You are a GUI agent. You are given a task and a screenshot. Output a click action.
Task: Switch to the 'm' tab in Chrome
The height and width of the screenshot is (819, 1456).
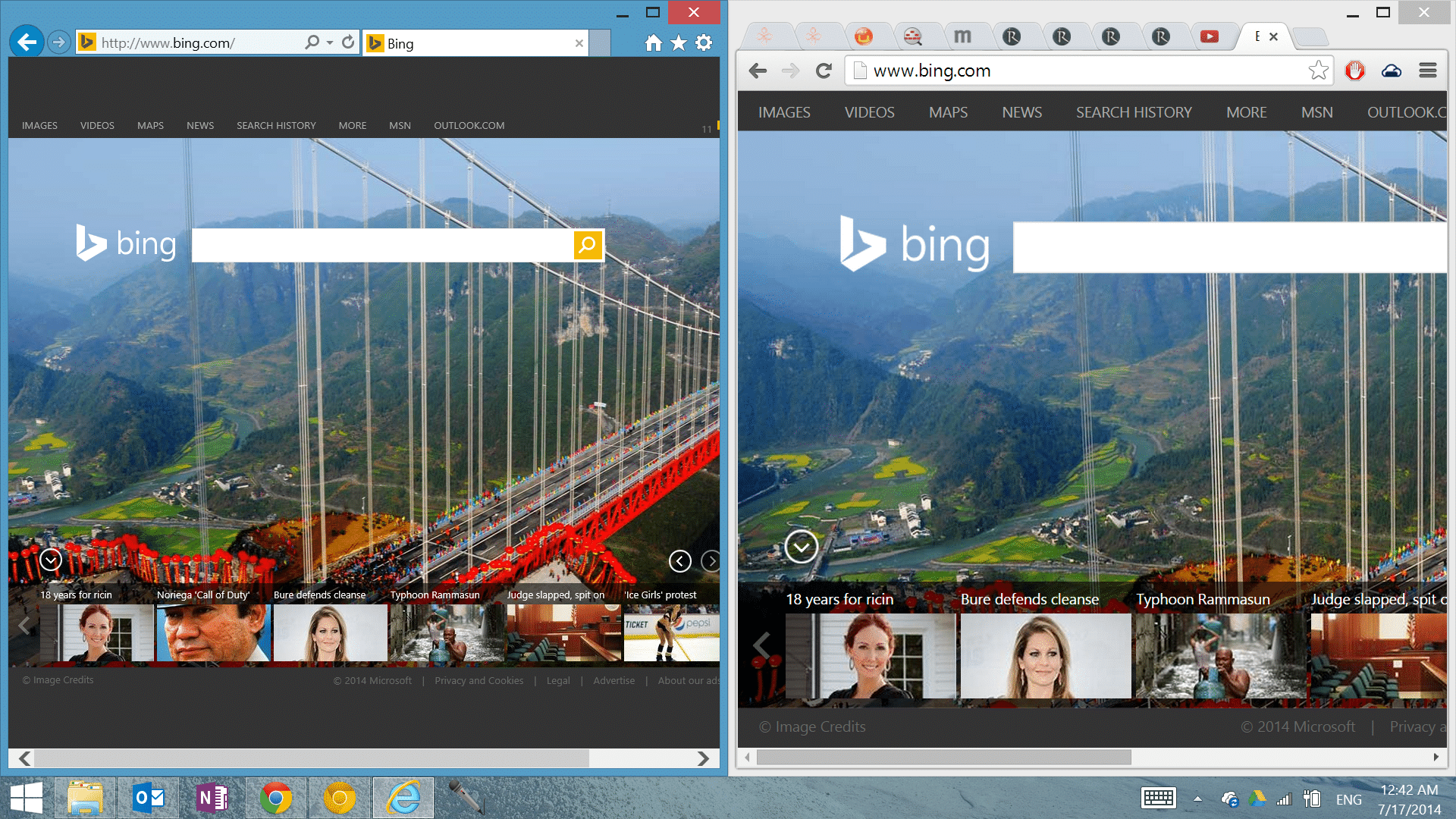tap(962, 36)
